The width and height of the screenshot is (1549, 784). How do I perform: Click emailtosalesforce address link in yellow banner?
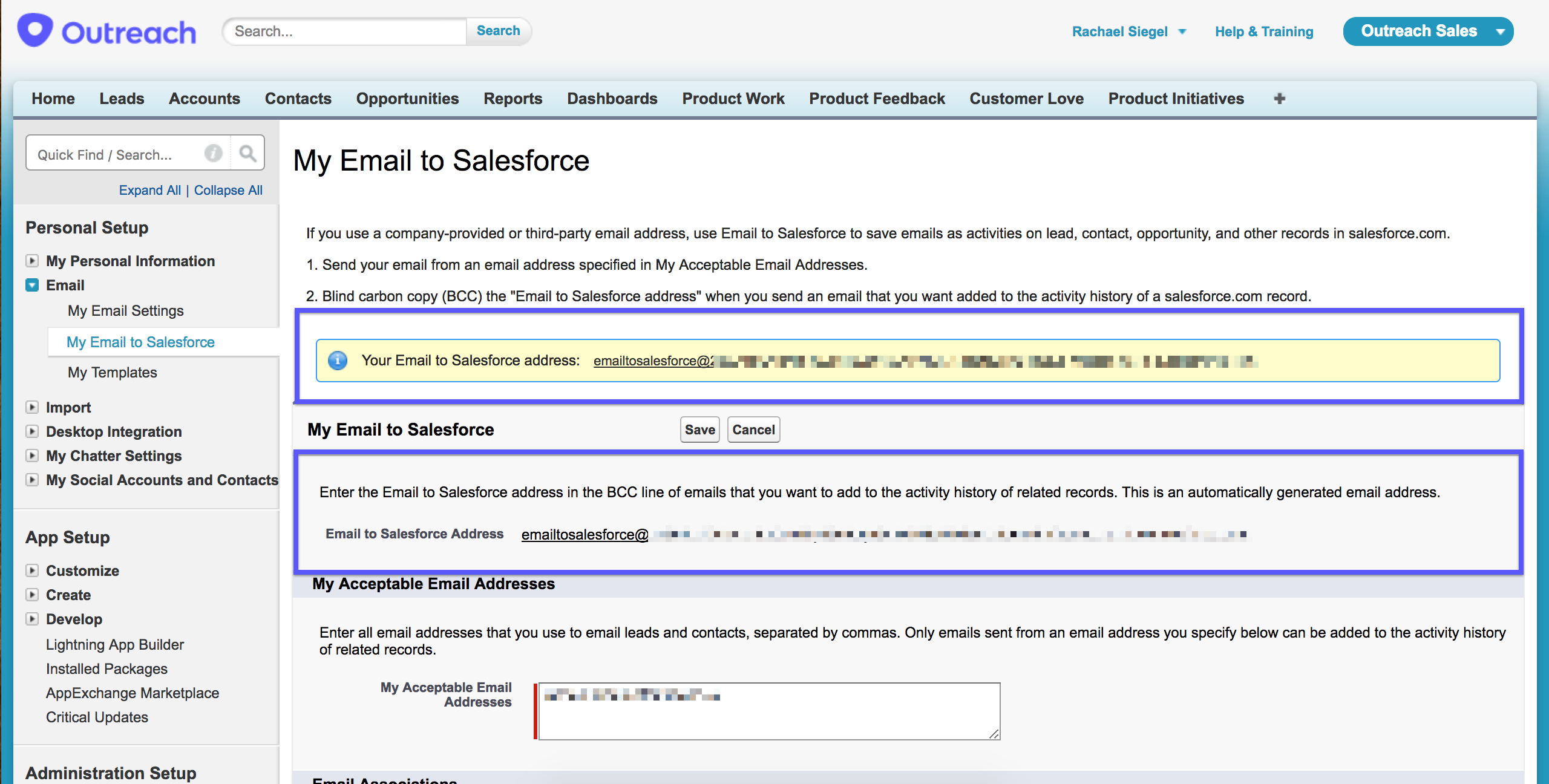(x=925, y=361)
